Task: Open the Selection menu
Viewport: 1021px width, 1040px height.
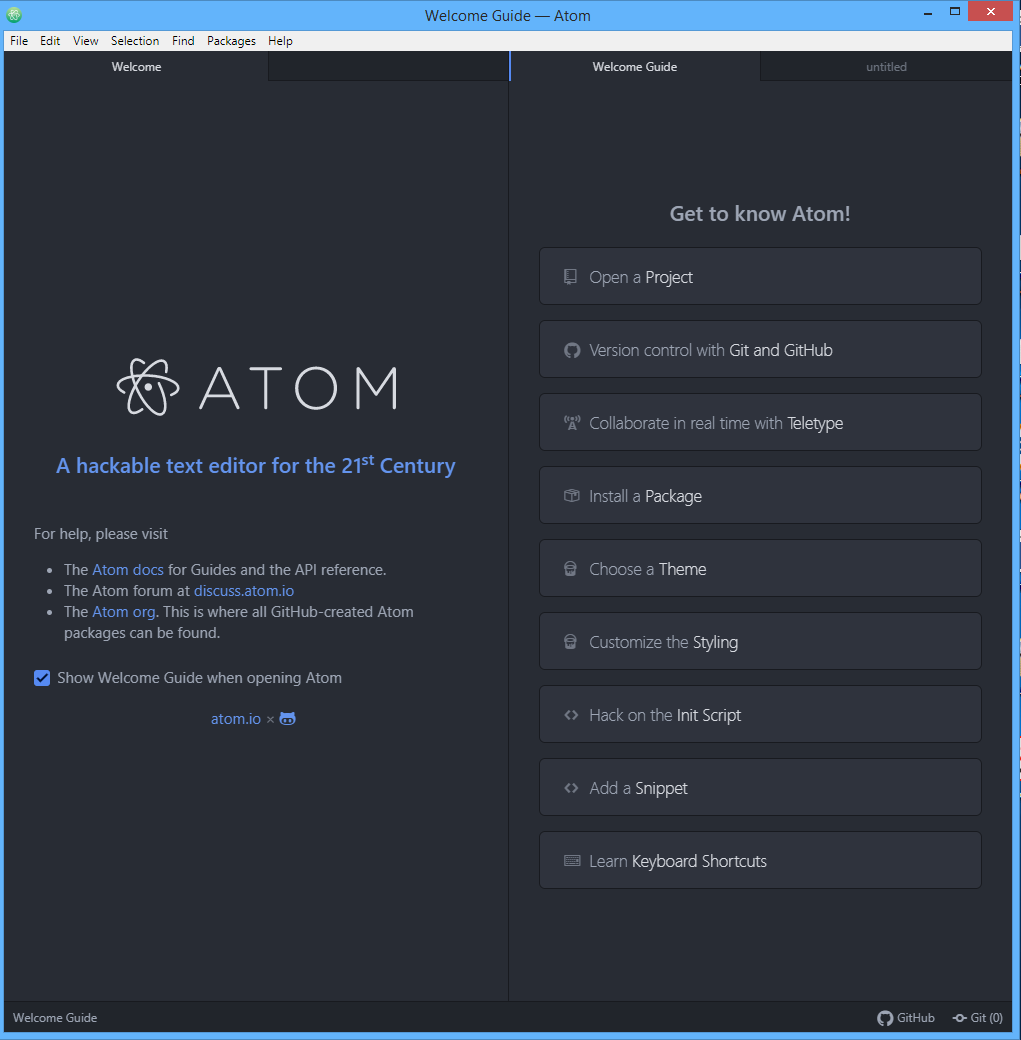Action: click(x=135, y=41)
